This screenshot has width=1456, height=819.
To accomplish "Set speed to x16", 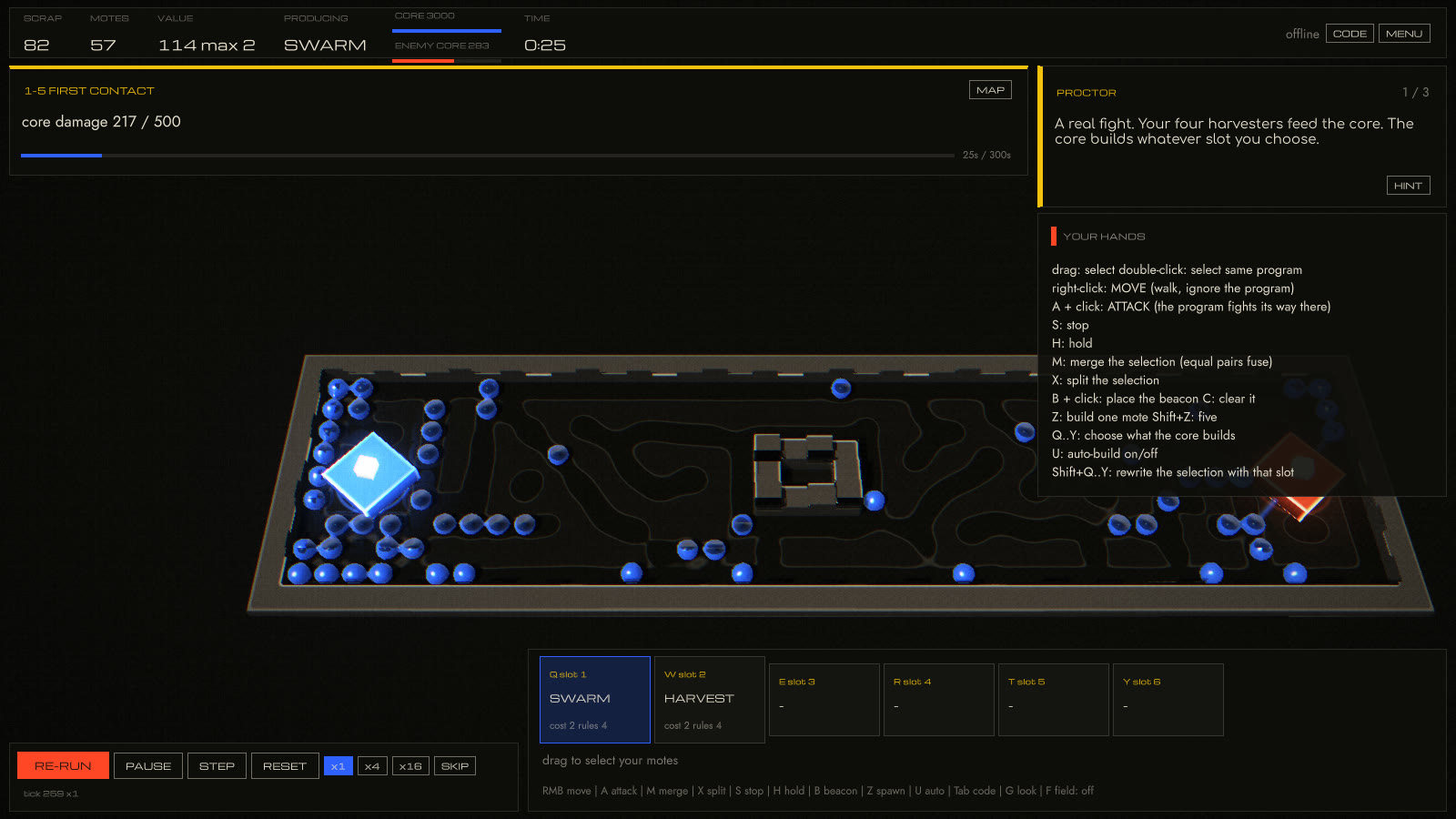I will click(410, 766).
